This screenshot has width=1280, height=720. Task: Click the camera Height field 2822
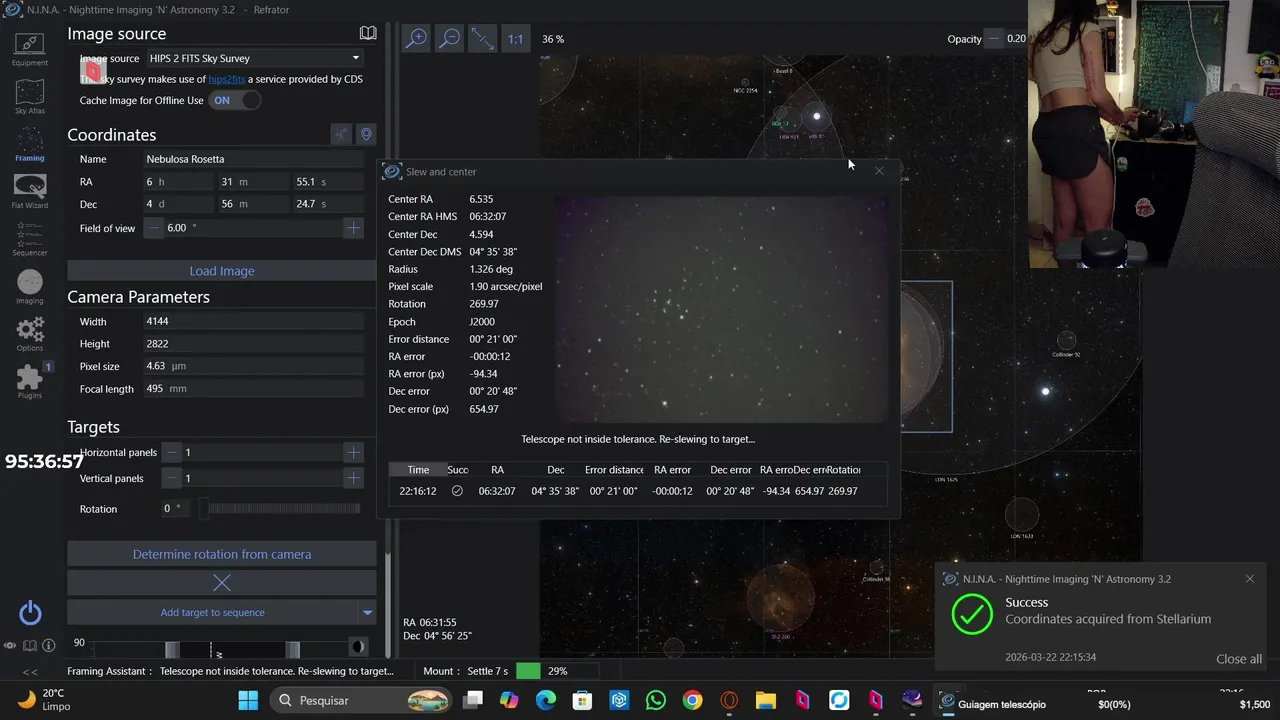[253, 344]
